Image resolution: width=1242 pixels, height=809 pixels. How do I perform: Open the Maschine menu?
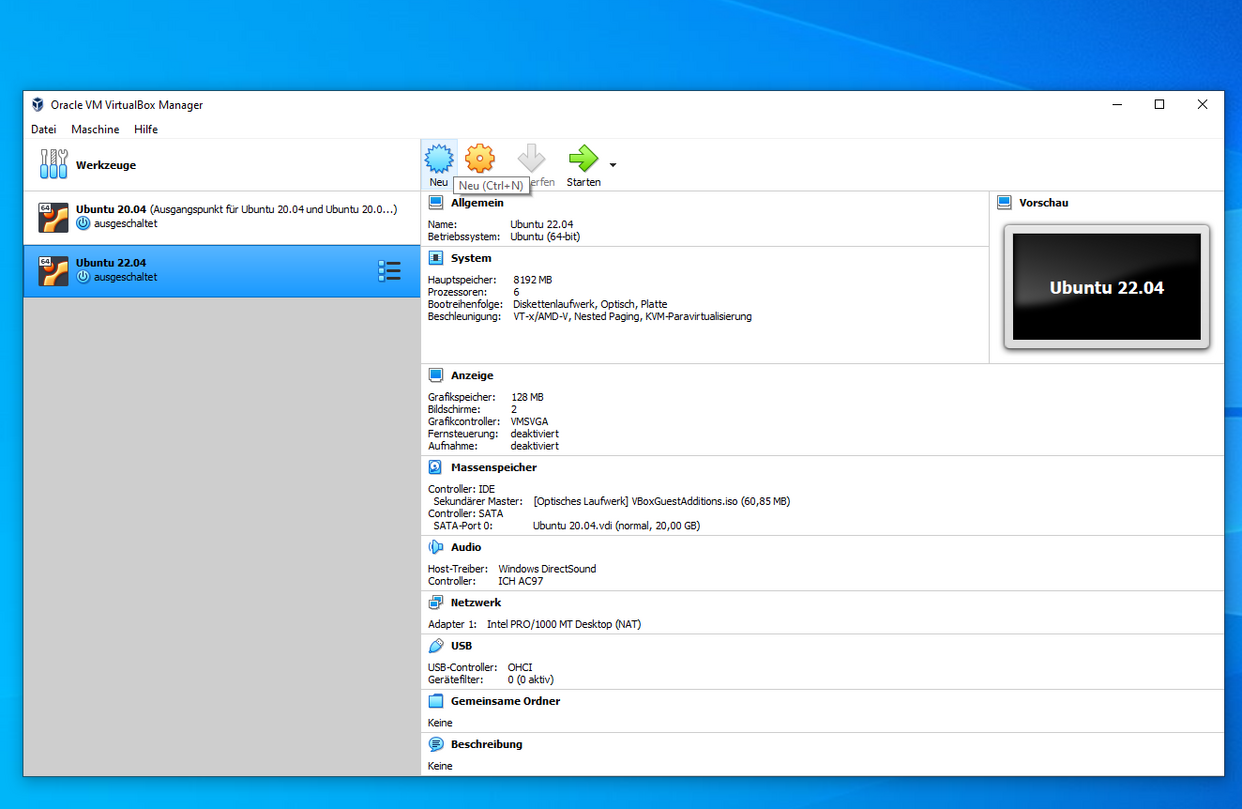pos(95,129)
